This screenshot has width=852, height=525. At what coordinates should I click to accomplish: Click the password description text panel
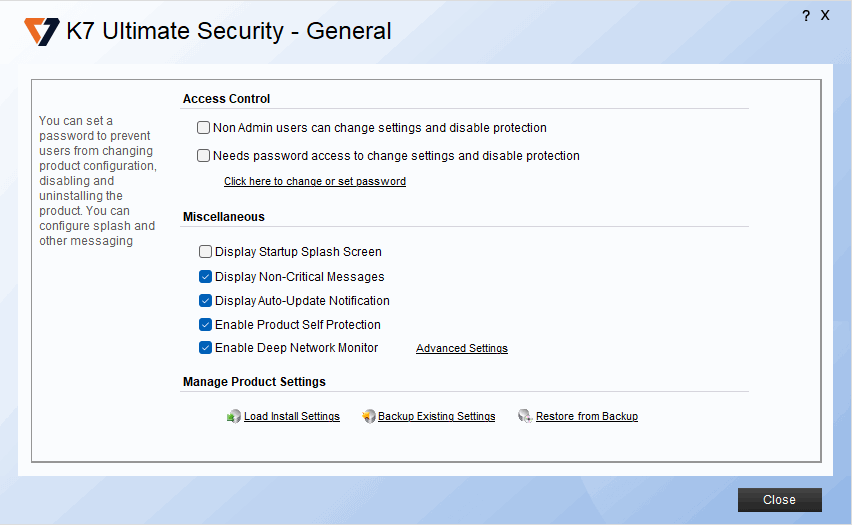tap(98, 181)
